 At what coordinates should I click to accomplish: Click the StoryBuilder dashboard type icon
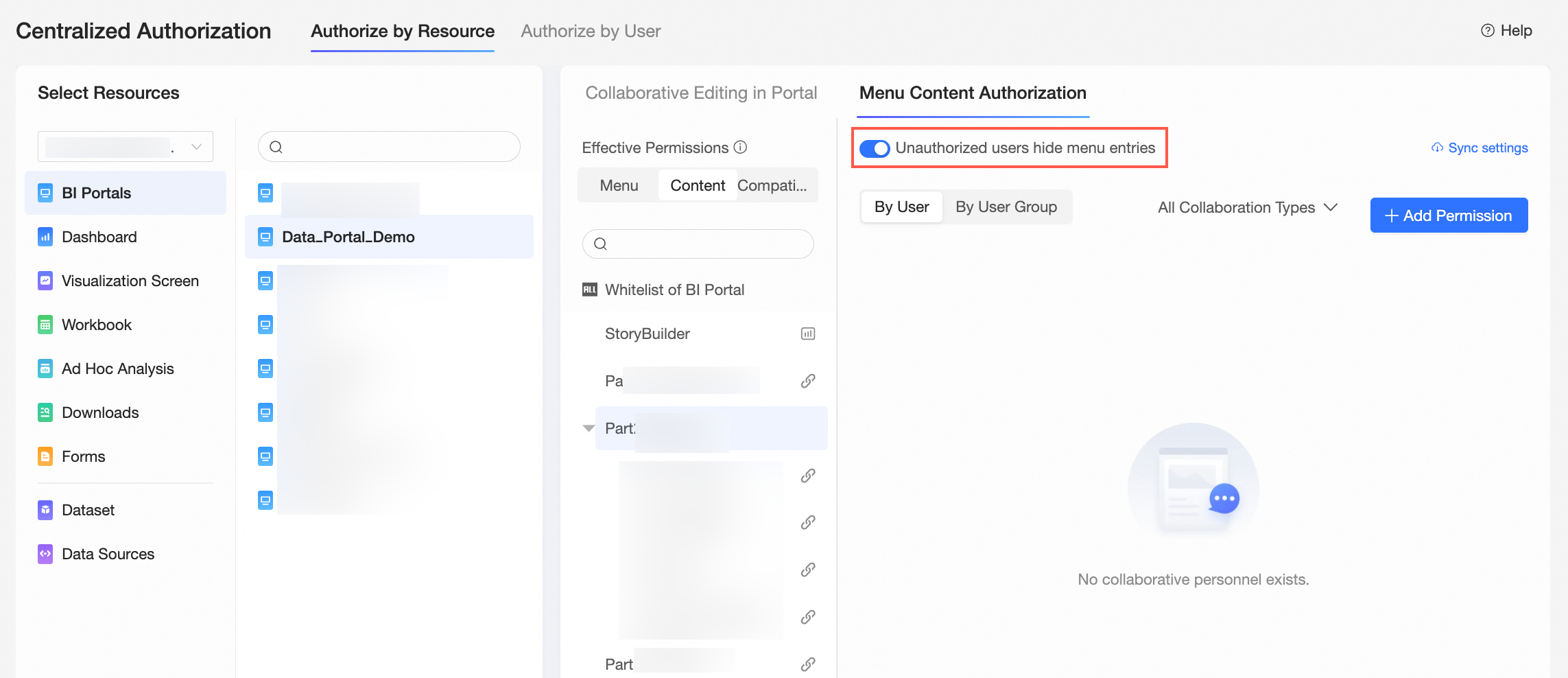click(x=808, y=334)
